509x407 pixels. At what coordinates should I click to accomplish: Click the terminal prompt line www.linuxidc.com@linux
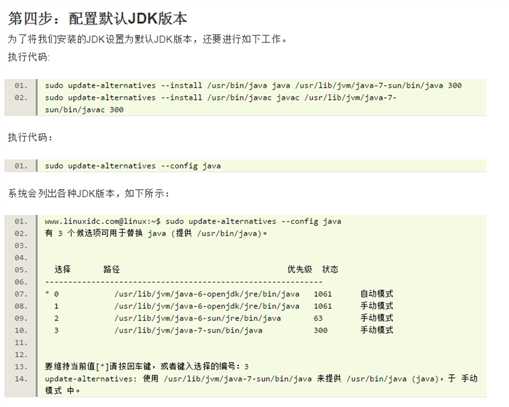pyautogui.click(x=193, y=221)
